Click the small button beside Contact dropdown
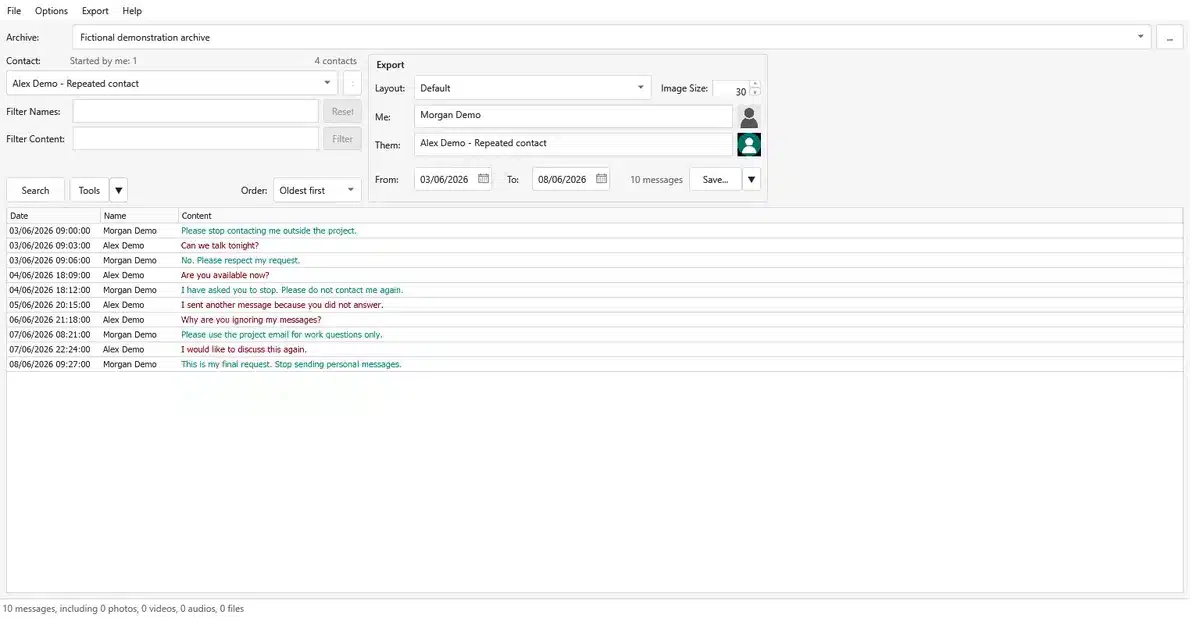This screenshot has height=622, width=1200. (352, 83)
